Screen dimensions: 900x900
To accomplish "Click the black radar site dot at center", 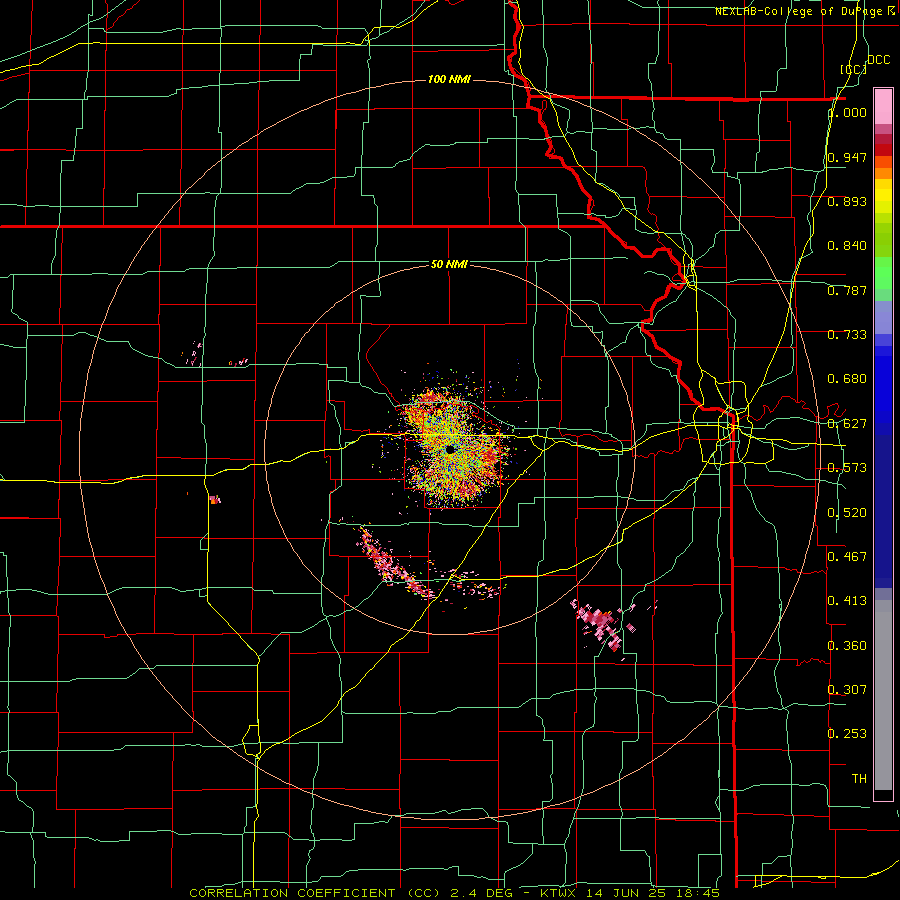I will point(449,449).
